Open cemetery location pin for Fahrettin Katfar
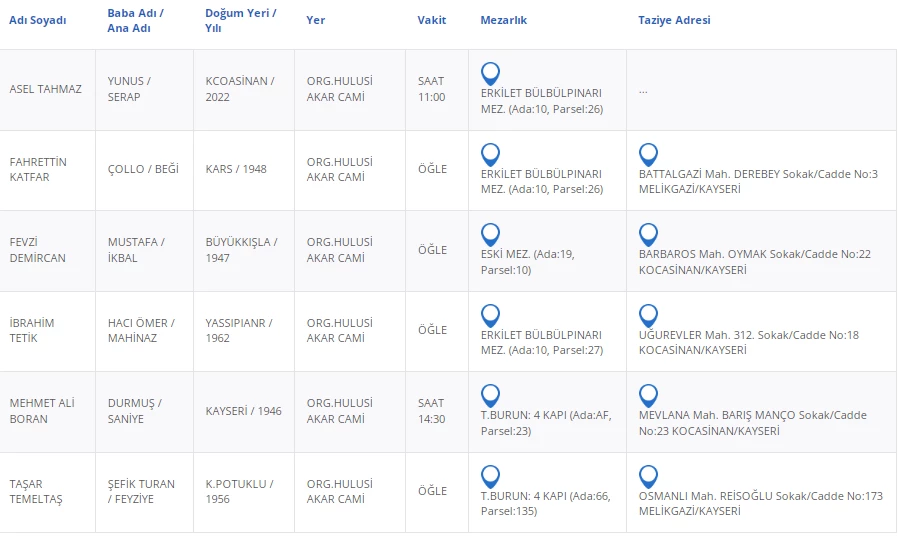This screenshot has width=898, height=537. [x=490, y=154]
